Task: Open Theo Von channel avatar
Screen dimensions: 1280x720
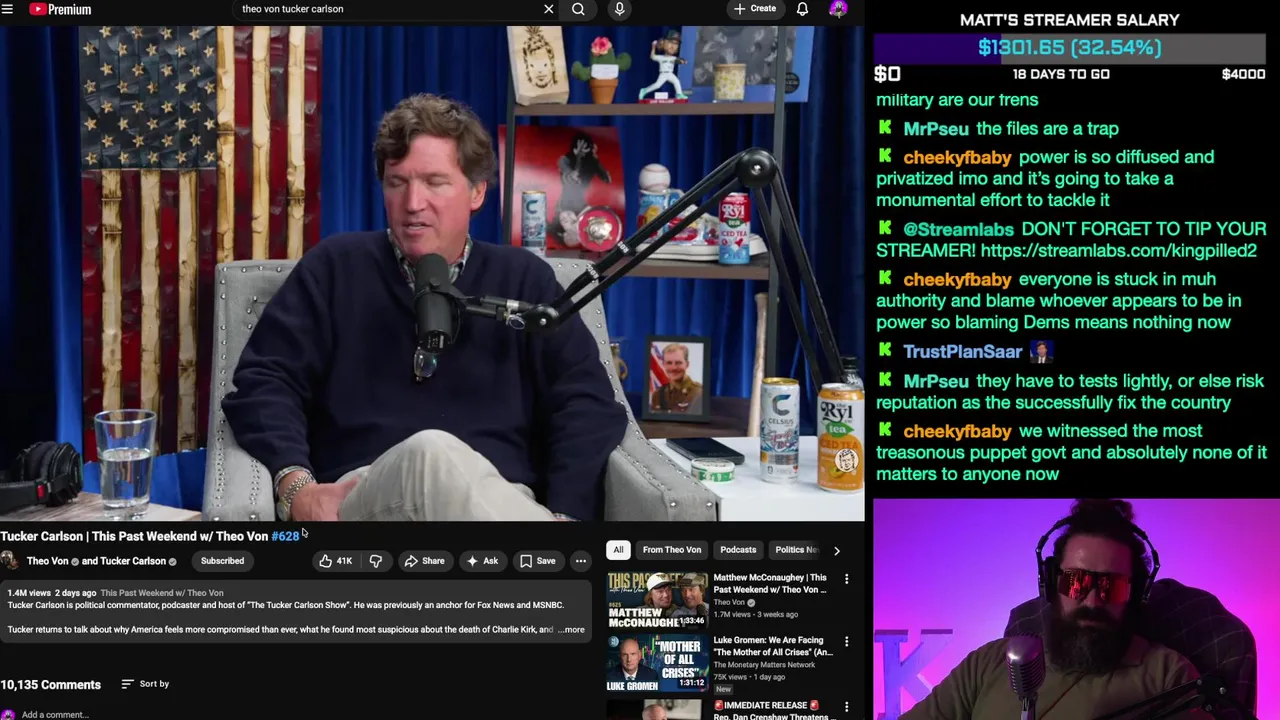Action: point(9,561)
